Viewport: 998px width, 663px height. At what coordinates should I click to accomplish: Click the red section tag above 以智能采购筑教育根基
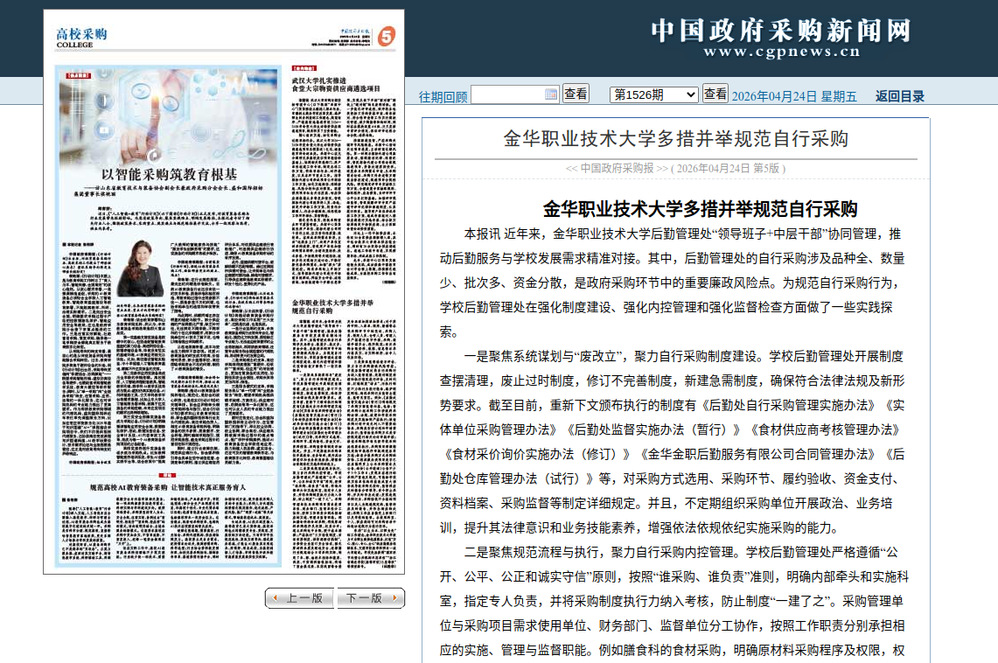tap(77, 75)
